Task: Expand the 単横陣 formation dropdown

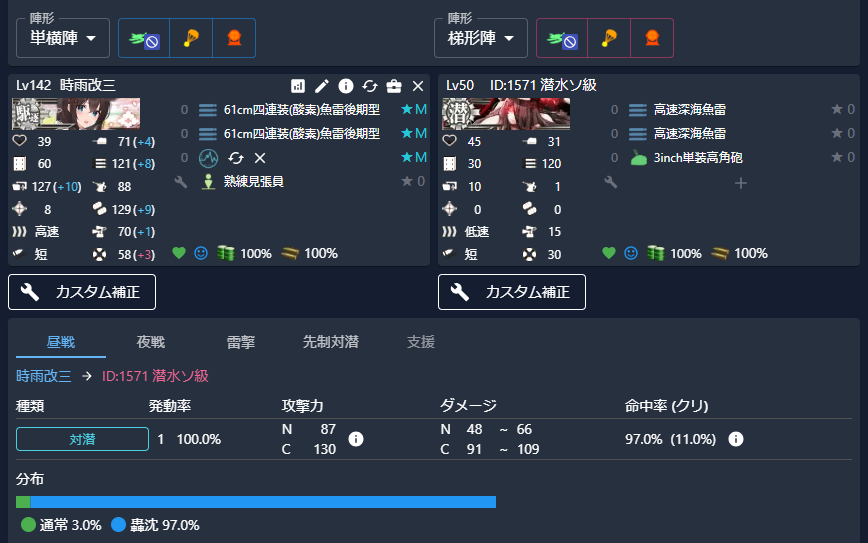Action: coord(63,38)
